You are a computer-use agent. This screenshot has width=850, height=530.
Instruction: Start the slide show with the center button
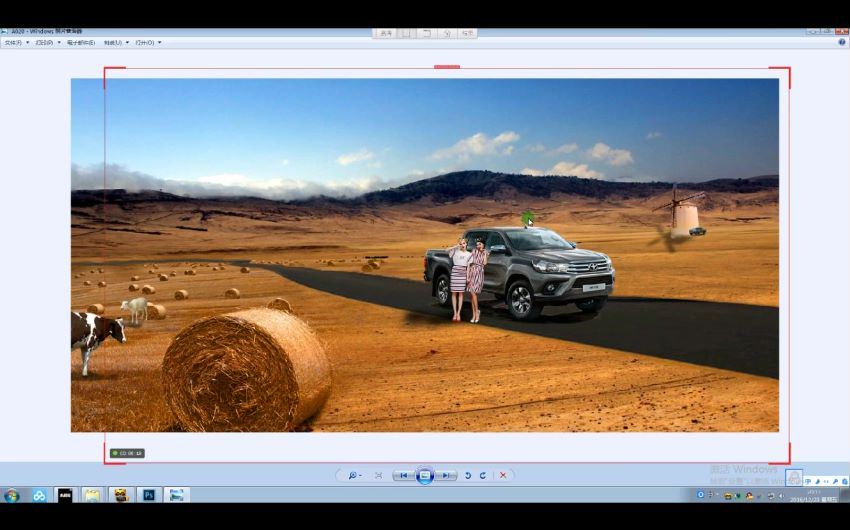point(425,475)
